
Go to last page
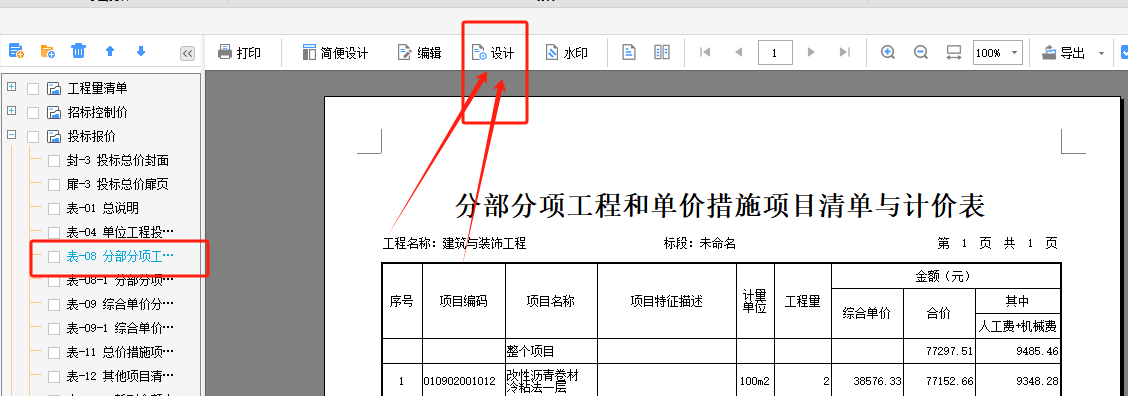click(845, 53)
